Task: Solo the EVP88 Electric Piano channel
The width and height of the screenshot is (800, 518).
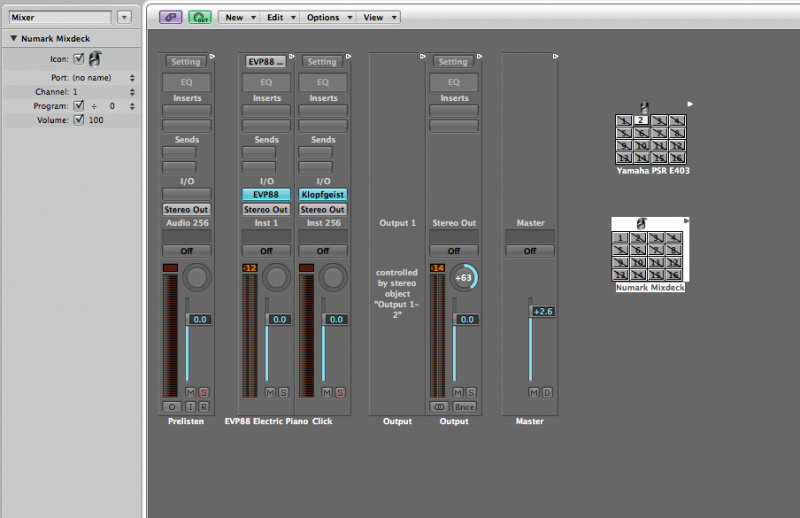Action: point(284,392)
